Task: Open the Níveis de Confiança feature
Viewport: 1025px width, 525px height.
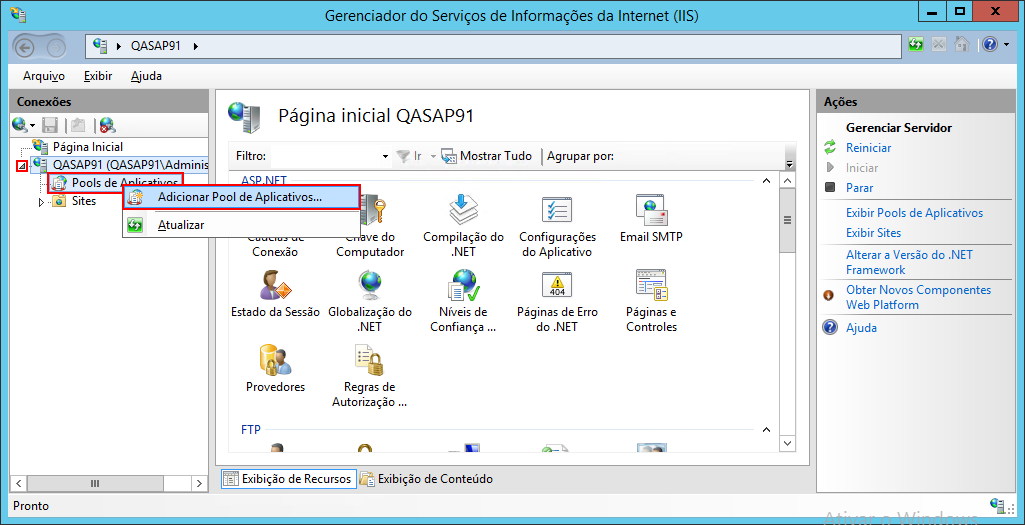Action: click(x=463, y=301)
